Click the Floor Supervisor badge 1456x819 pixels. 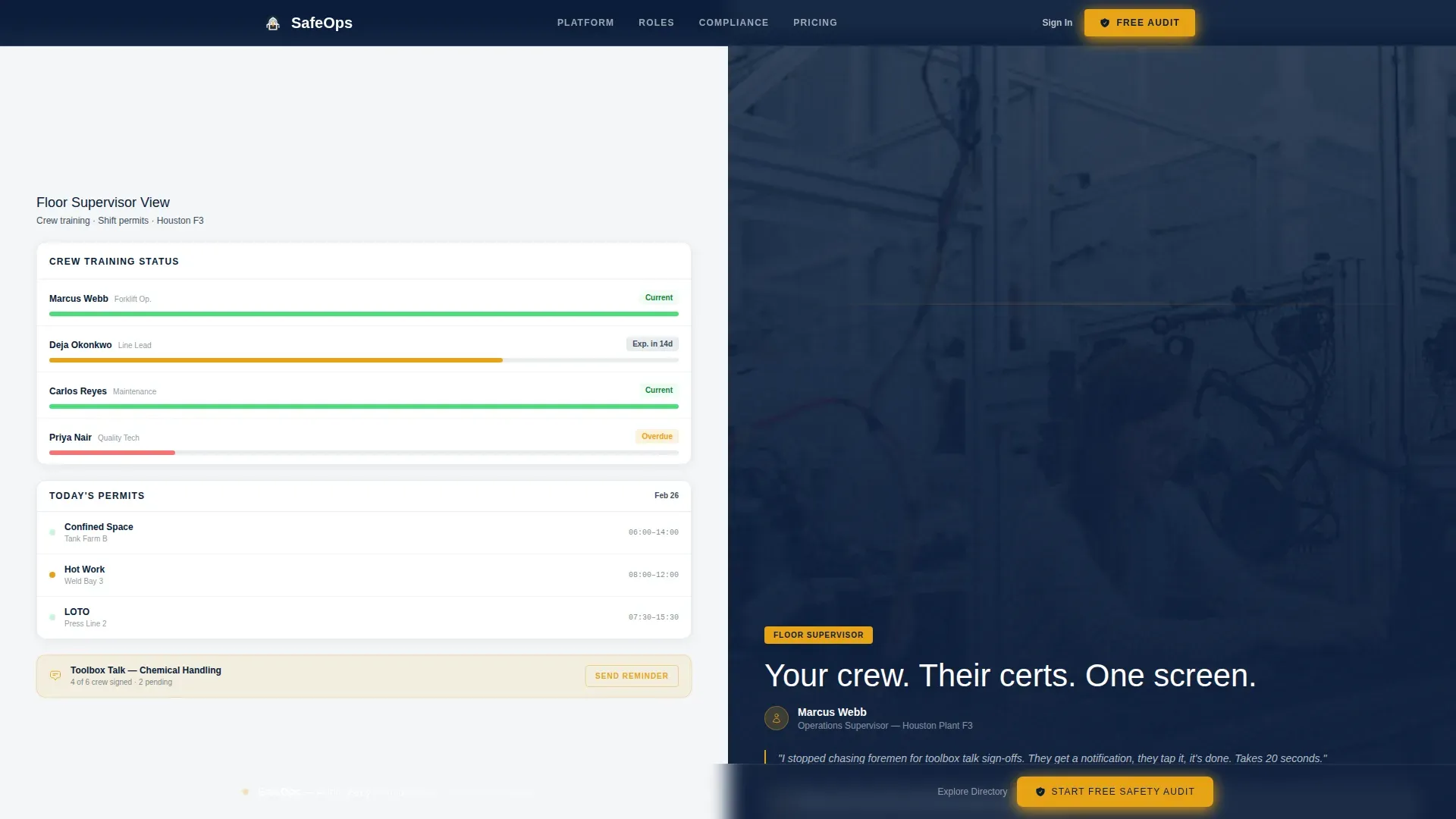(x=818, y=635)
